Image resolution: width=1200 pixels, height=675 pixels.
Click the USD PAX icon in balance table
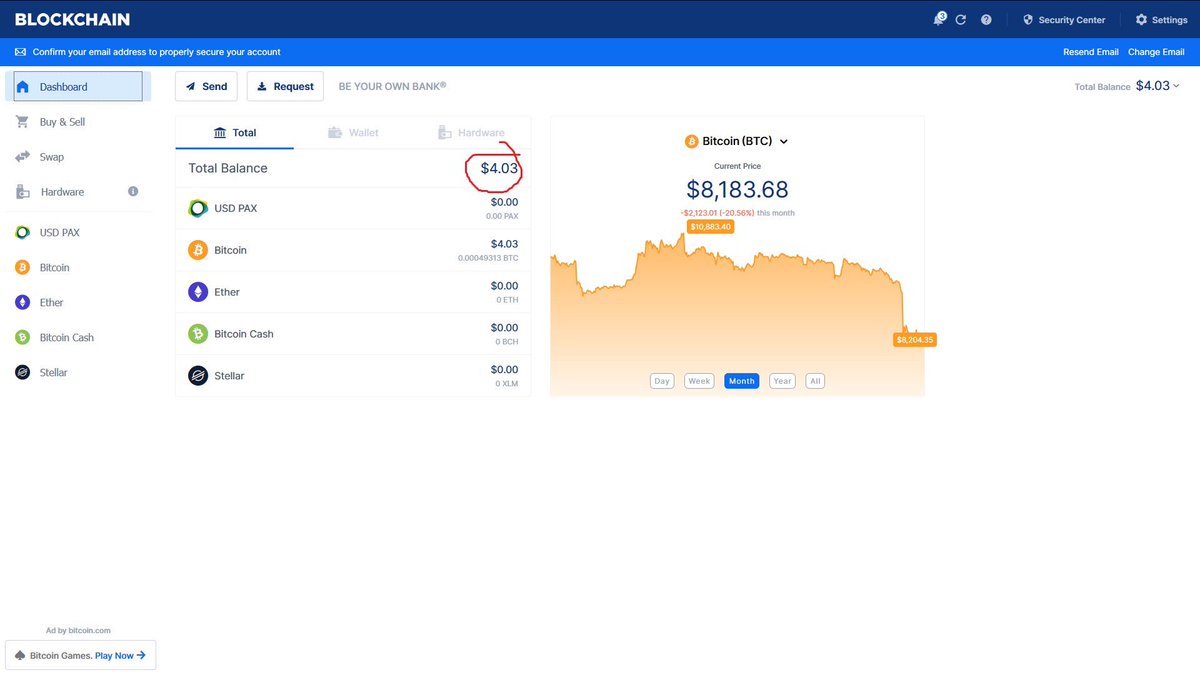198,209
